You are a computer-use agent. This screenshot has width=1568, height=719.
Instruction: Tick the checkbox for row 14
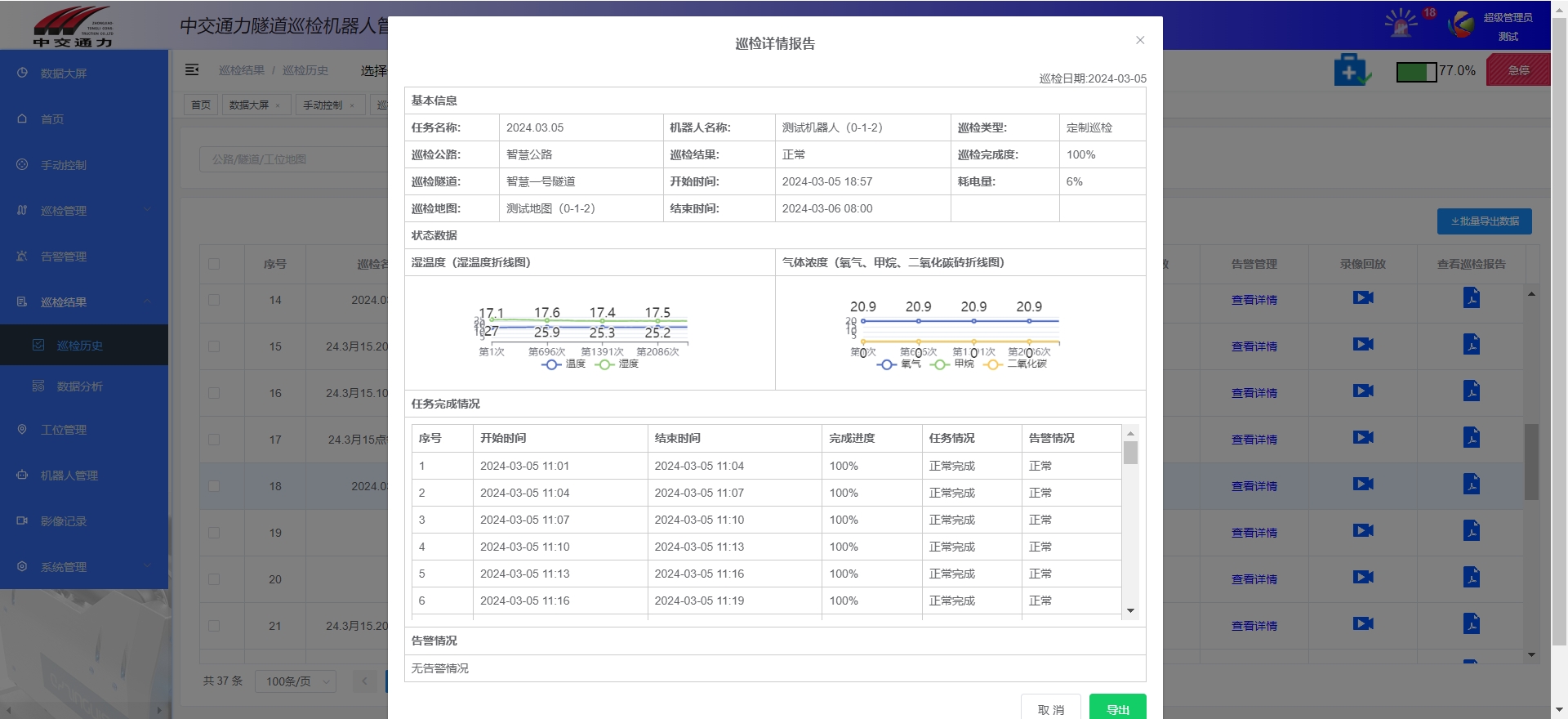click(214, 300)
